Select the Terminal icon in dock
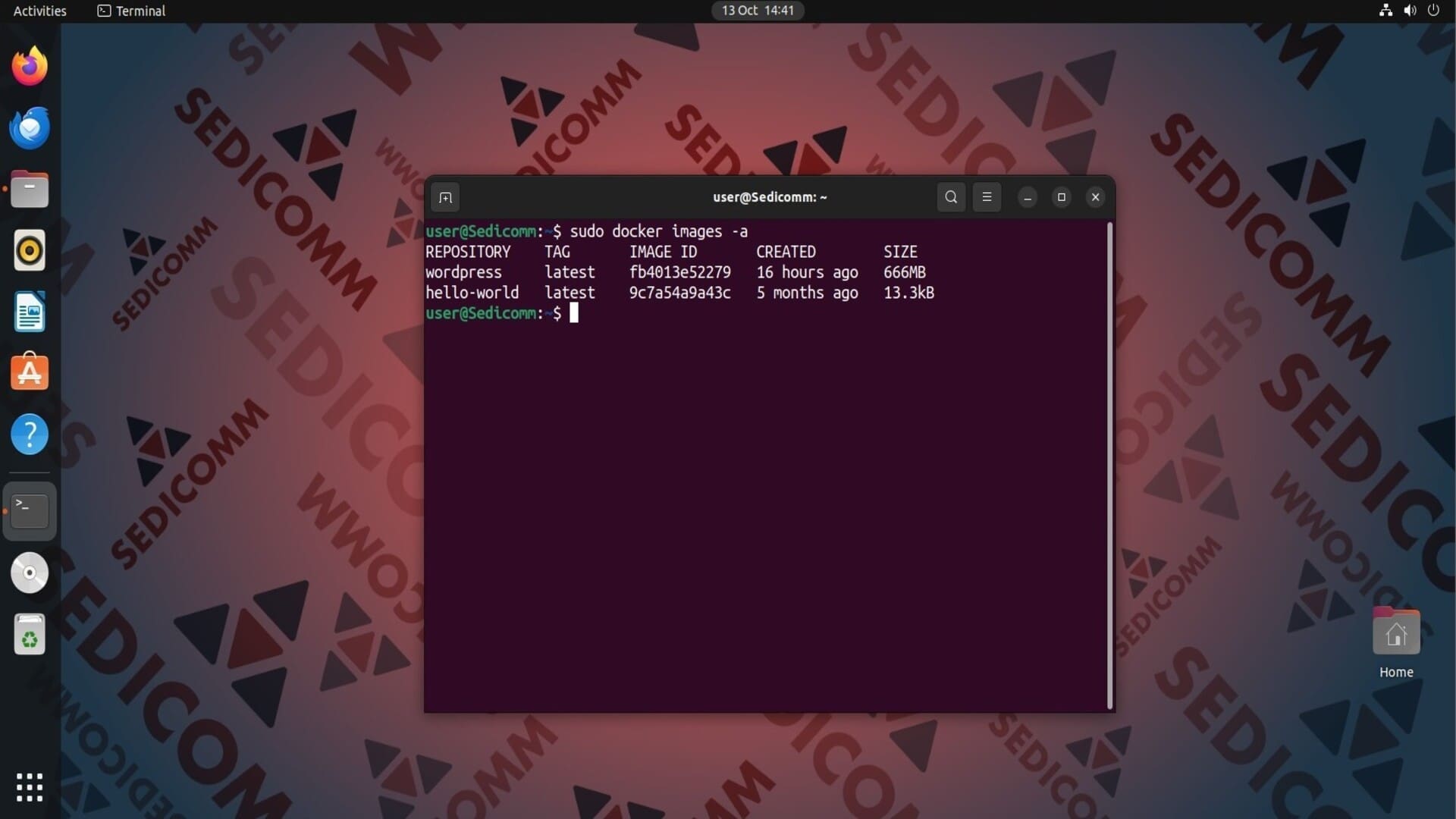Viewport: 1456px width, 819px height. click(30, 511)
